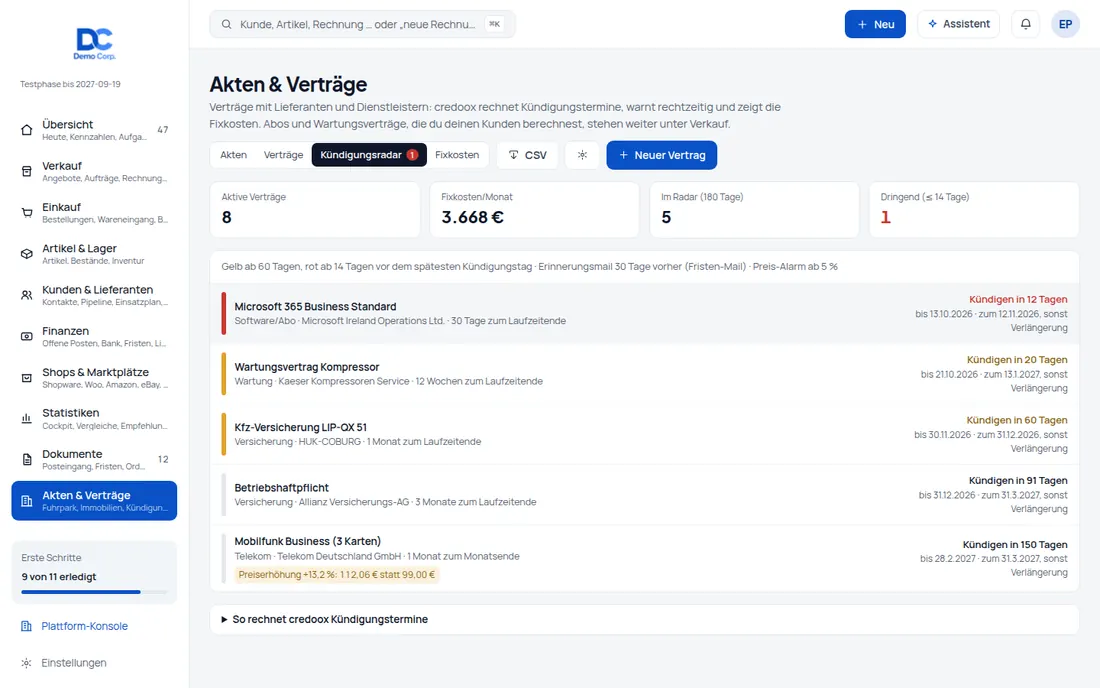1100x688 pixels.
Task: Open notifications with the bell icon
Action: (1026, 24)
